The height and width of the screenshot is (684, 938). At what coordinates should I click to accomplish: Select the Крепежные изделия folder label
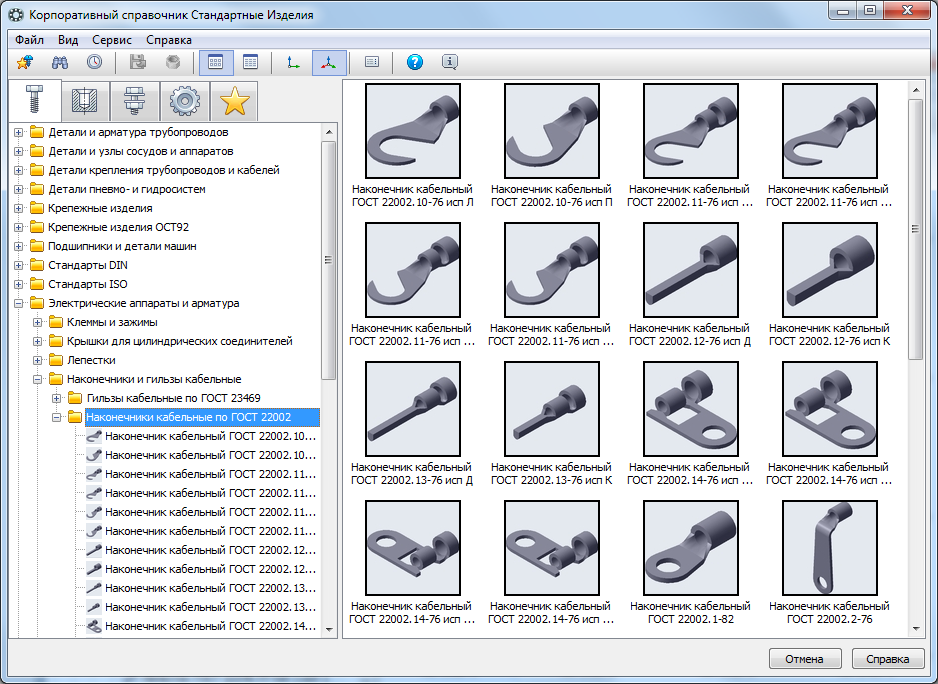click(100, 208)
